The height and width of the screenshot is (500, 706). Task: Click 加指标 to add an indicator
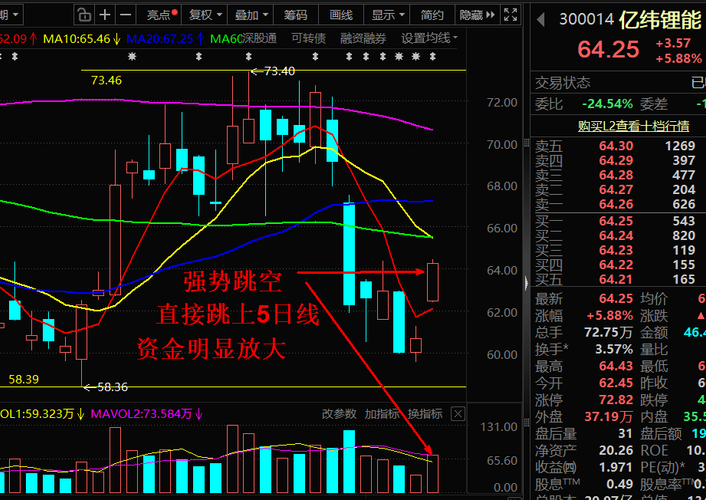[381, 414]
